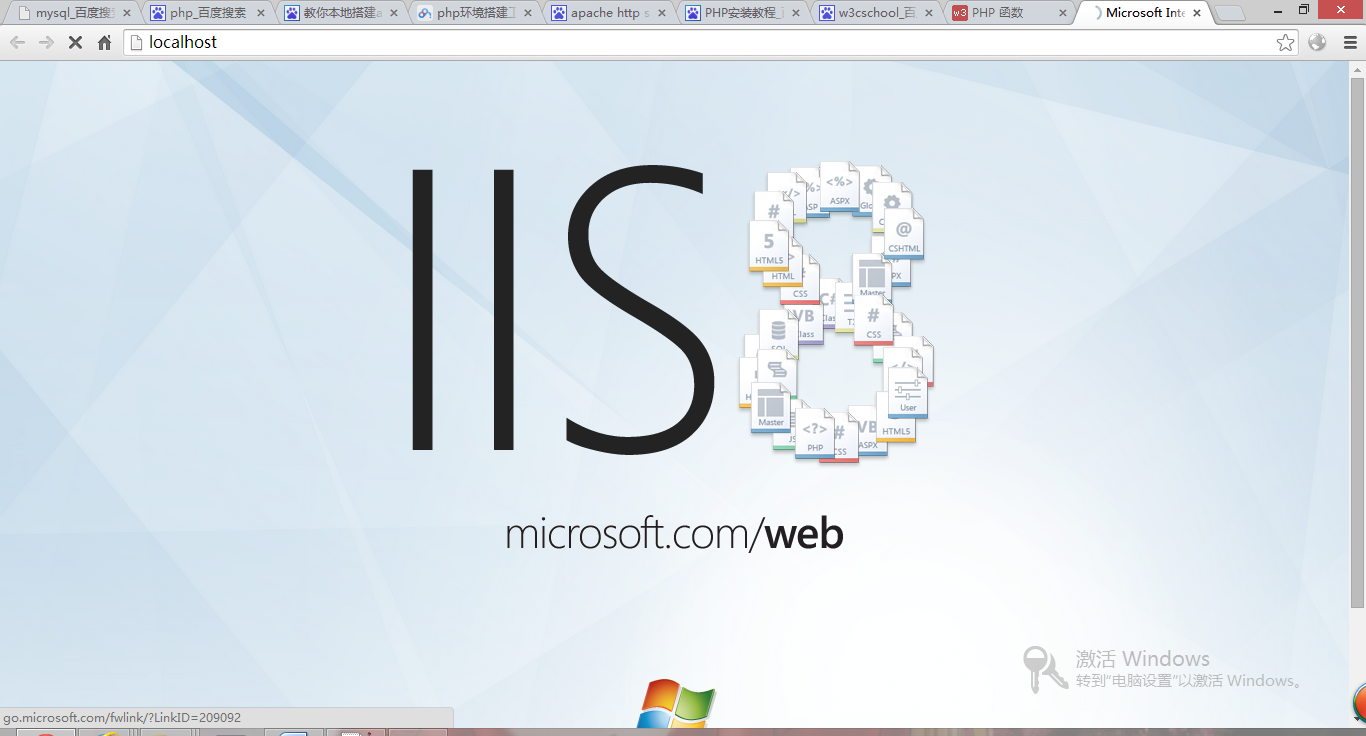
Task: Close the Chrome browser window
Action: click(1340, 9)
